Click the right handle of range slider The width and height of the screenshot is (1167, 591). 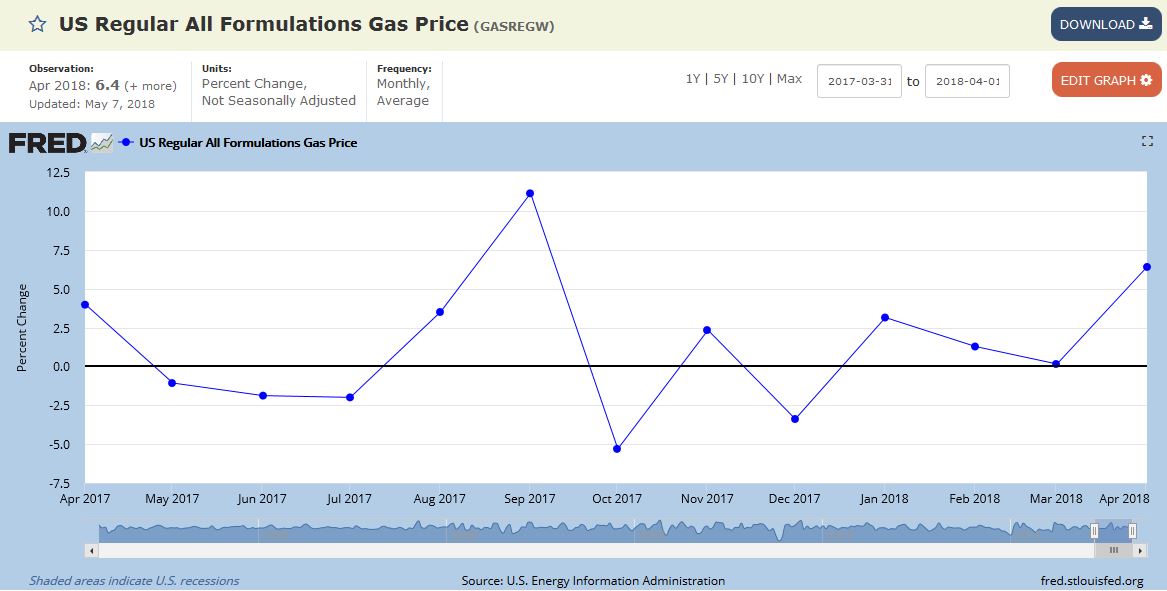click(x=1132, y=531)
